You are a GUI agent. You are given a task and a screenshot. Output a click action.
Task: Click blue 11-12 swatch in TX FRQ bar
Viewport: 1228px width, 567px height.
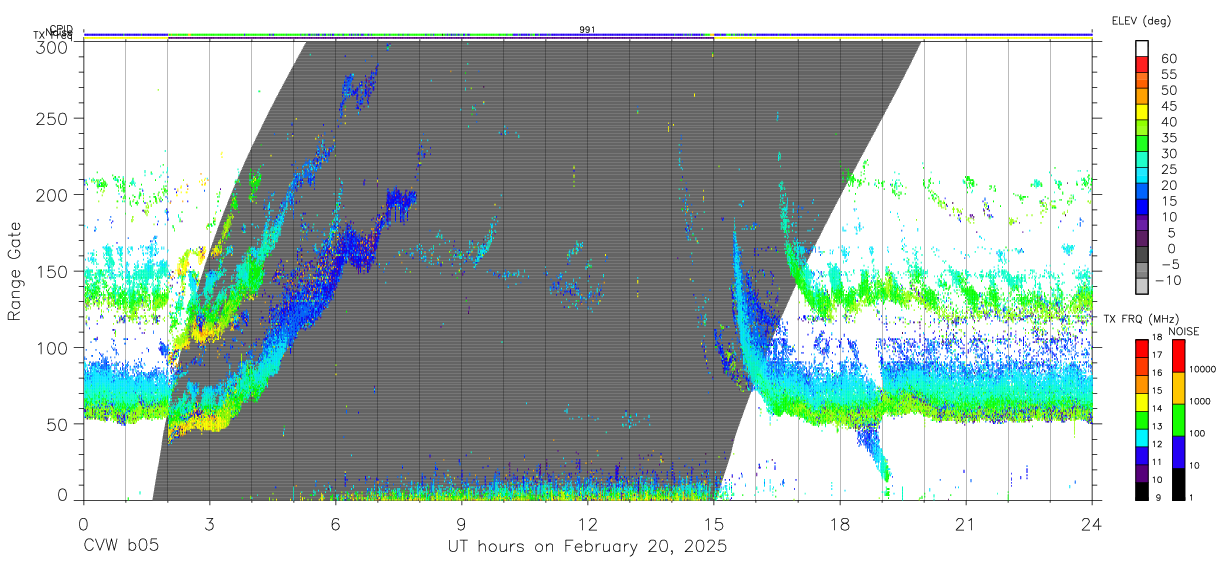1142,455
